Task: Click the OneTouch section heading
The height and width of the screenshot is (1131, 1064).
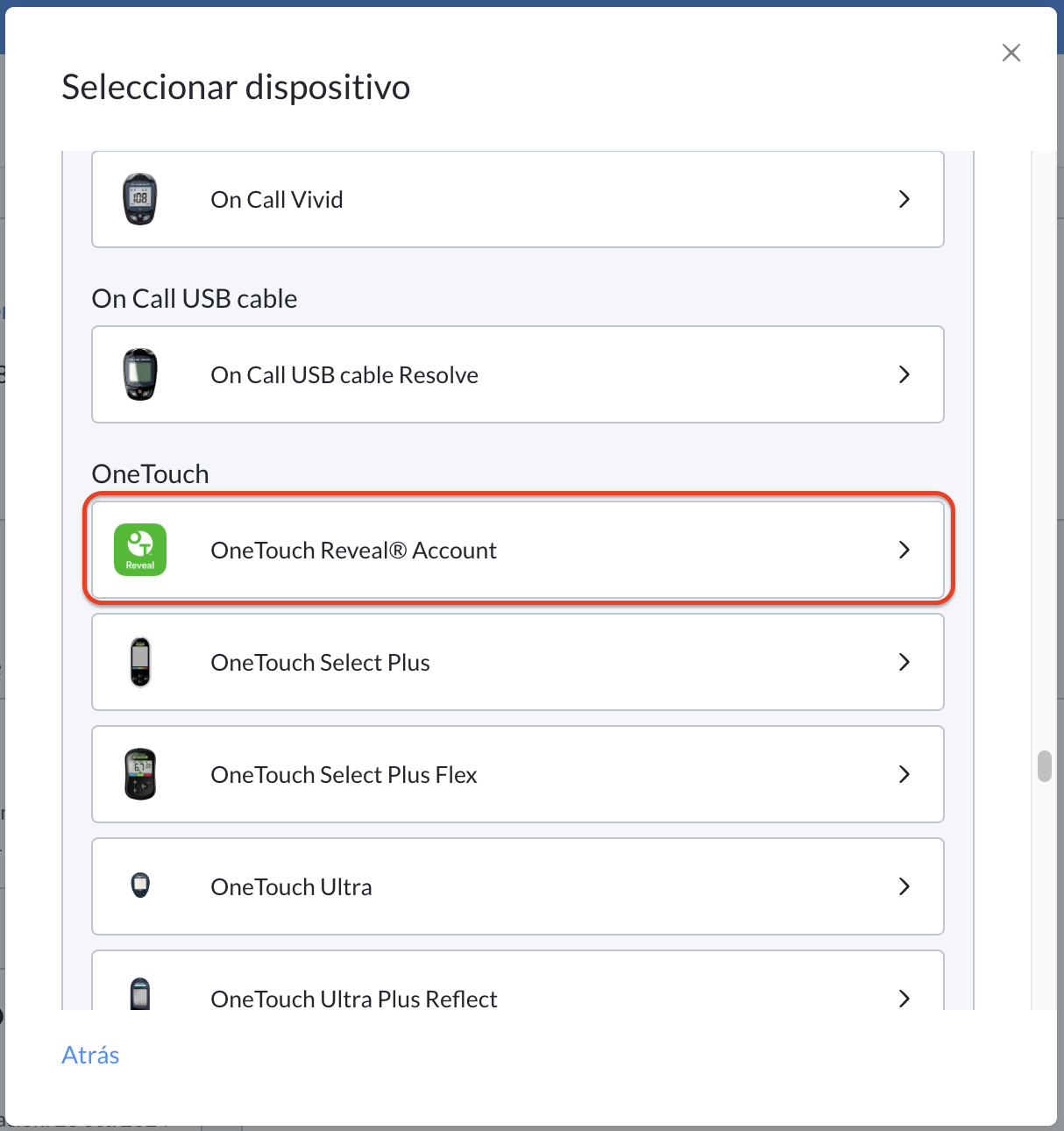Action: point(151,474)
